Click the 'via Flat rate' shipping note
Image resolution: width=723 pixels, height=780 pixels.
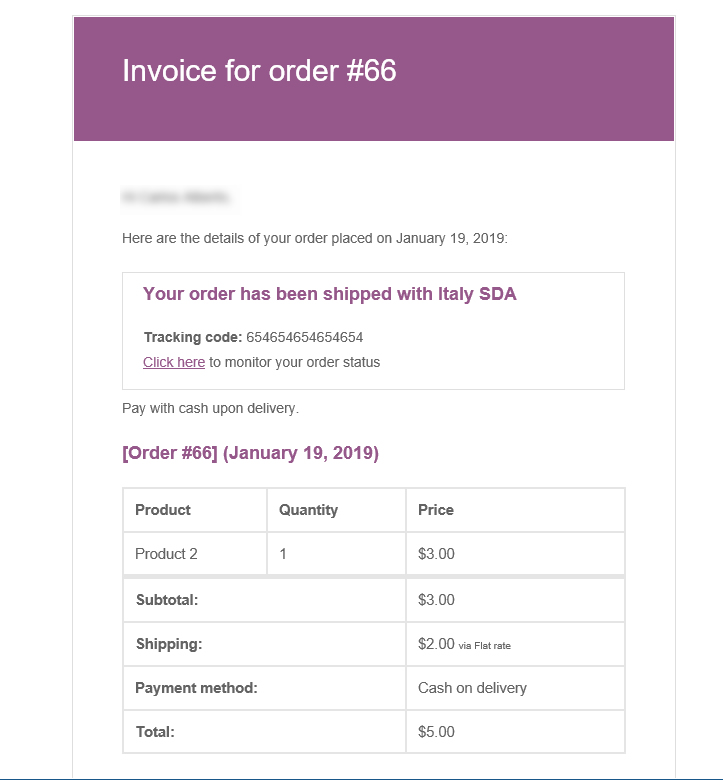click(x=485, y=646)
